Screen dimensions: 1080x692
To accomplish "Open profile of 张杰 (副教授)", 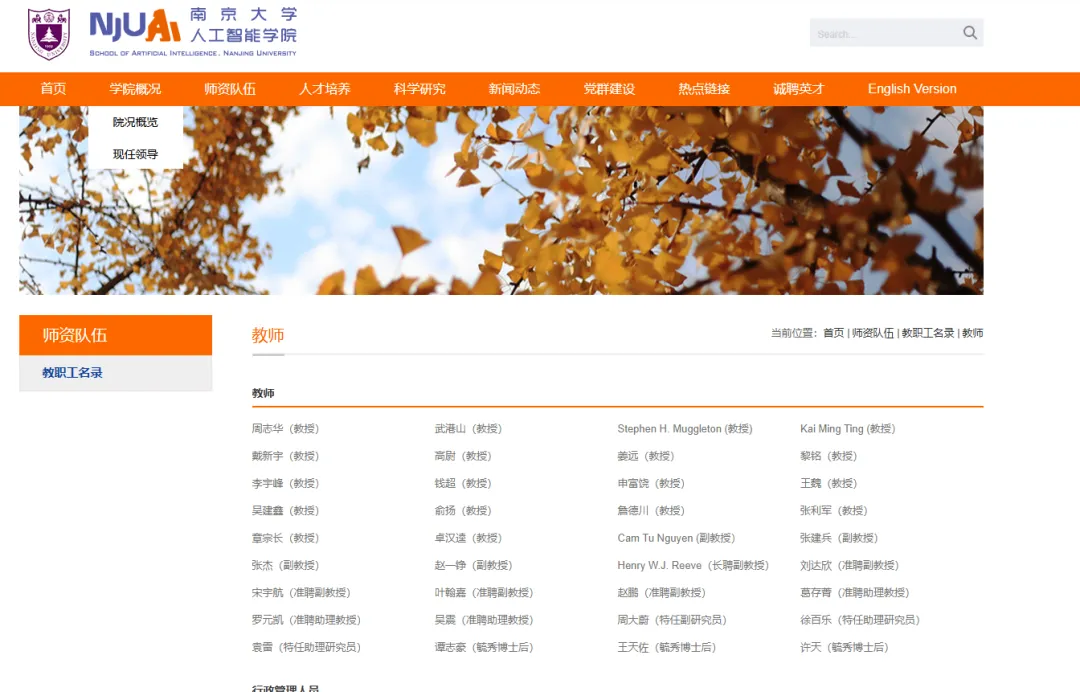I will tap(285, 565).
